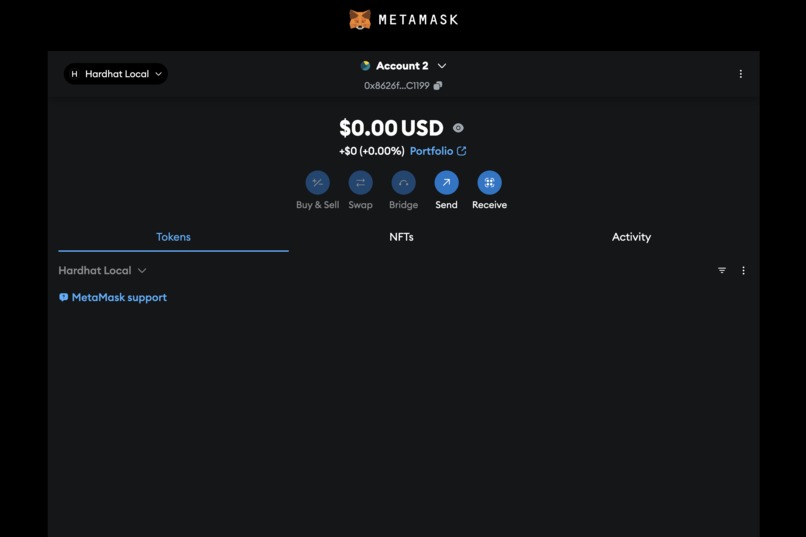Click the +$0 (+0.00%) change text
806x537 pixels.
(372, 151)
